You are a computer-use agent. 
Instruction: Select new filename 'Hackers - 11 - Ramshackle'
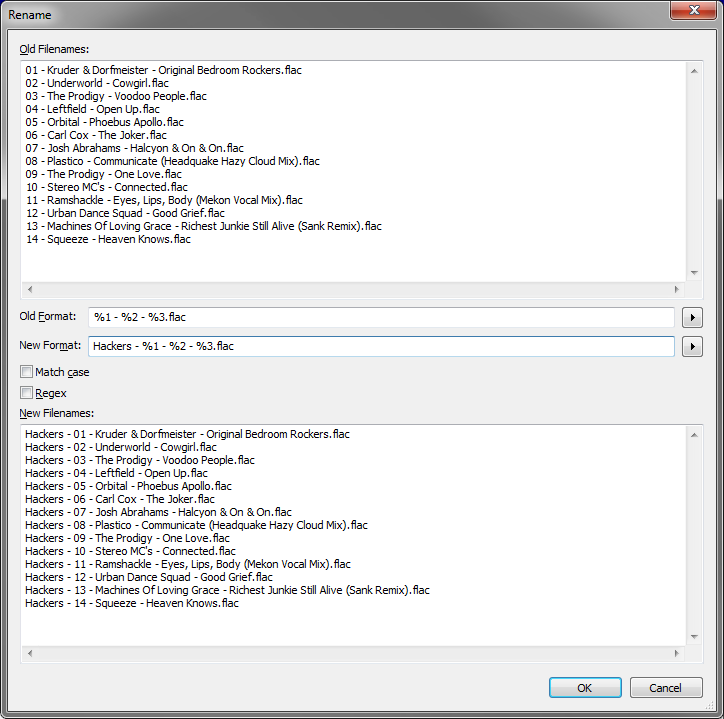pyautogui.click(x=188, y=564)
